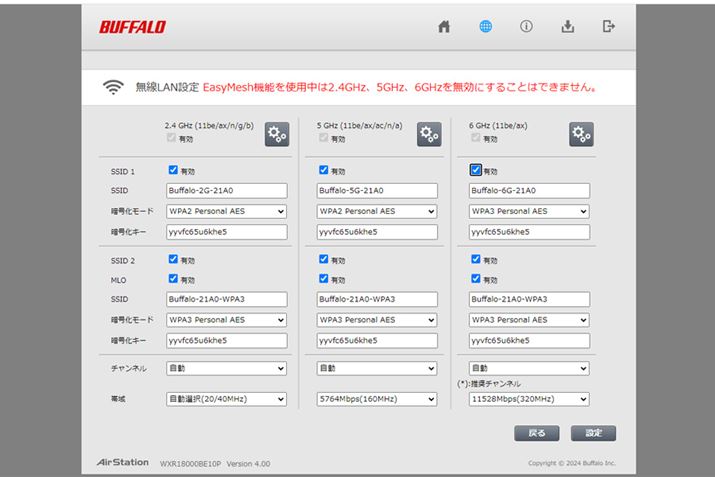Open 6 GHz advanced settings gear
Image resolution: width=715 pixels, height=477 pixels.
coord(581,134)
